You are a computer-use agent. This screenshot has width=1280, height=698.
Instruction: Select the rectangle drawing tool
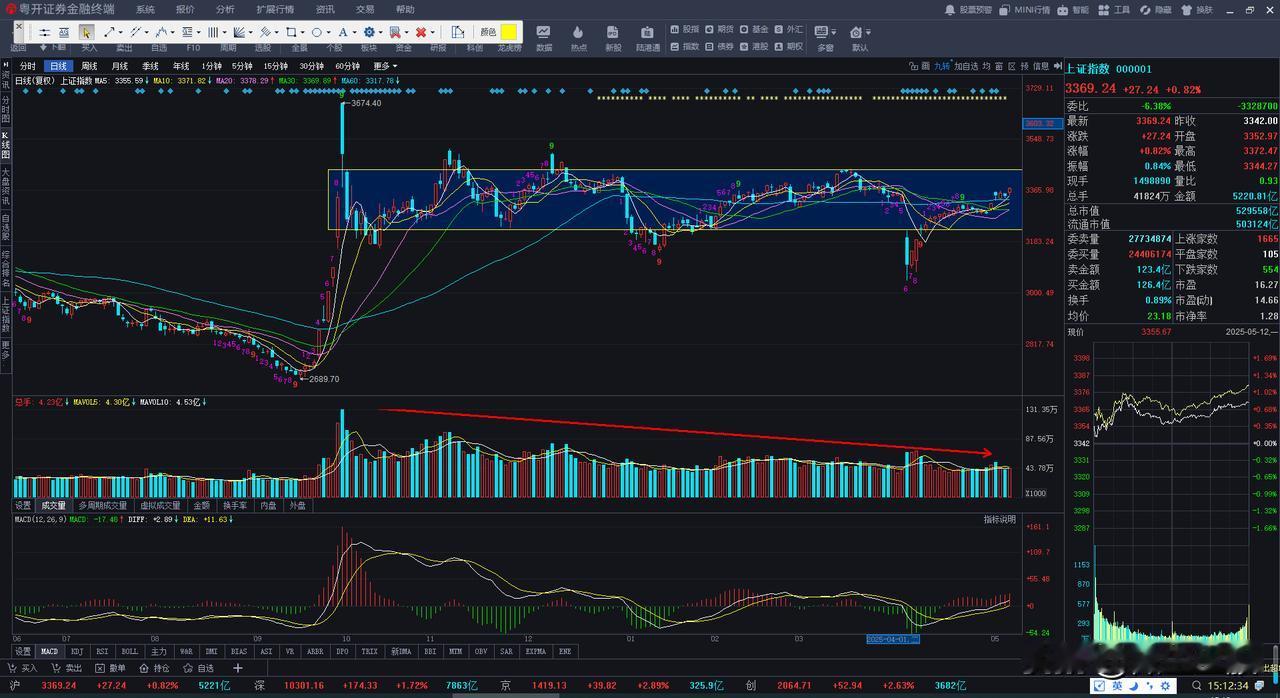(290, 32)
